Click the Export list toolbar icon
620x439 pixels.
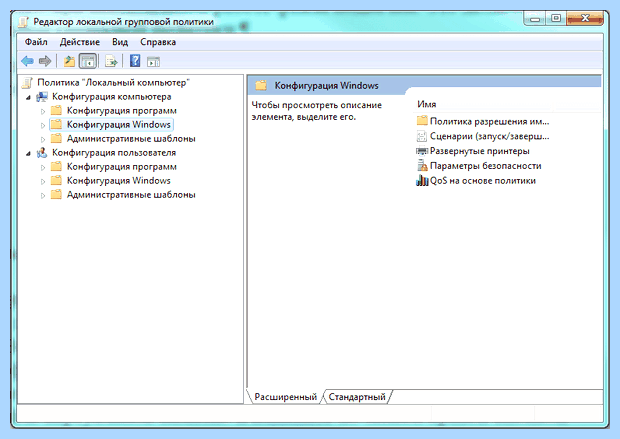(111, 61)
